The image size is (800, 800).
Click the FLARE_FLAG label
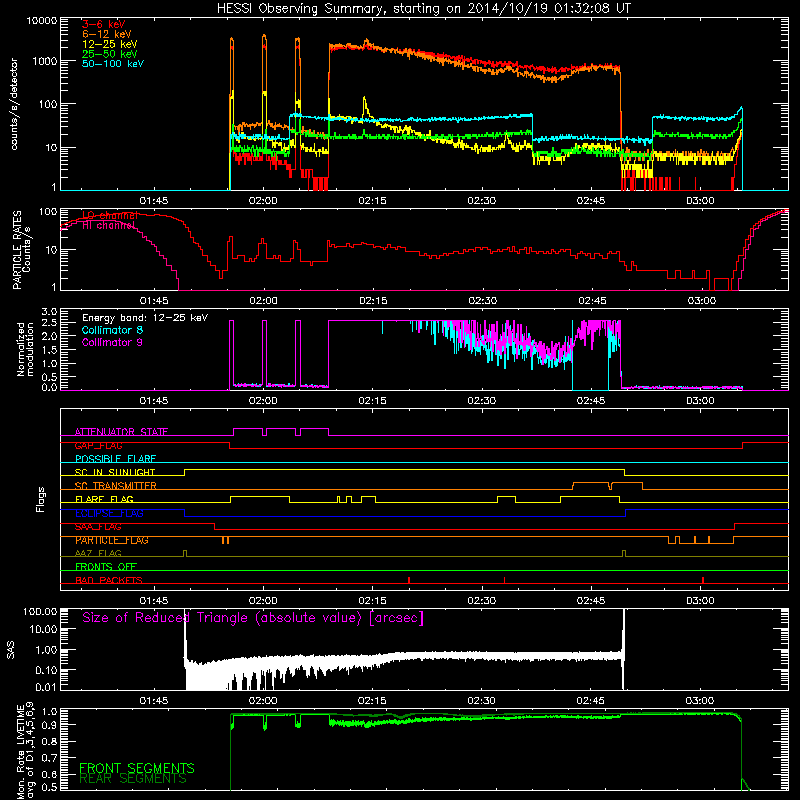coord(104,499)
